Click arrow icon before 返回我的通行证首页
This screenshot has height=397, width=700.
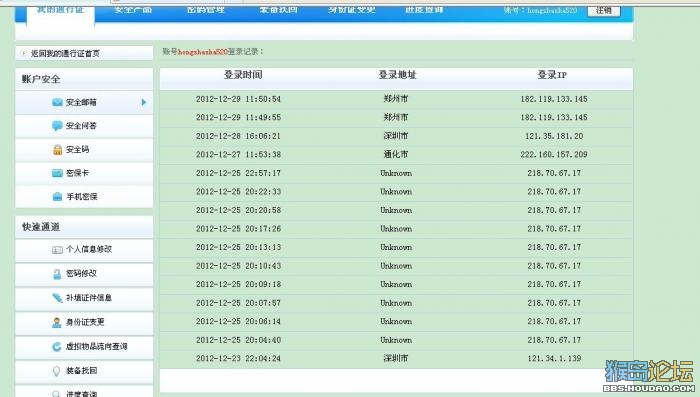[x=23, y=53]
